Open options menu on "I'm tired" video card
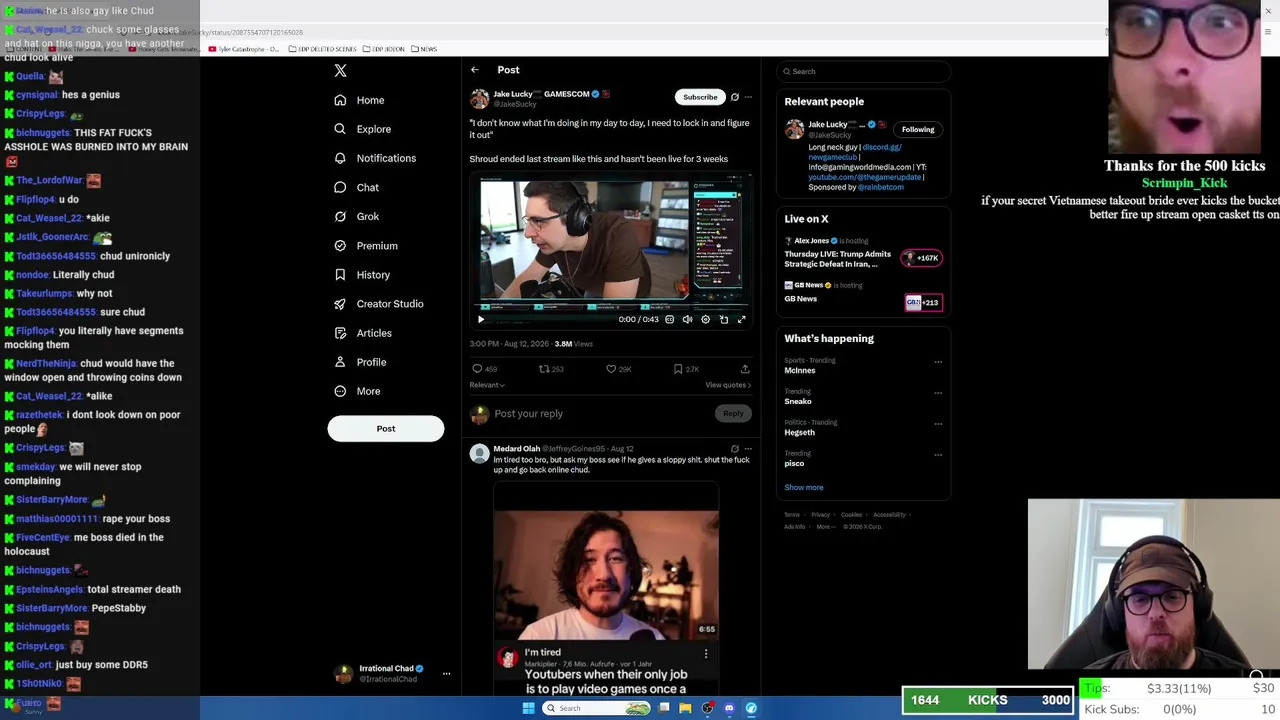Screen dimensions: 1280x720 706,654
